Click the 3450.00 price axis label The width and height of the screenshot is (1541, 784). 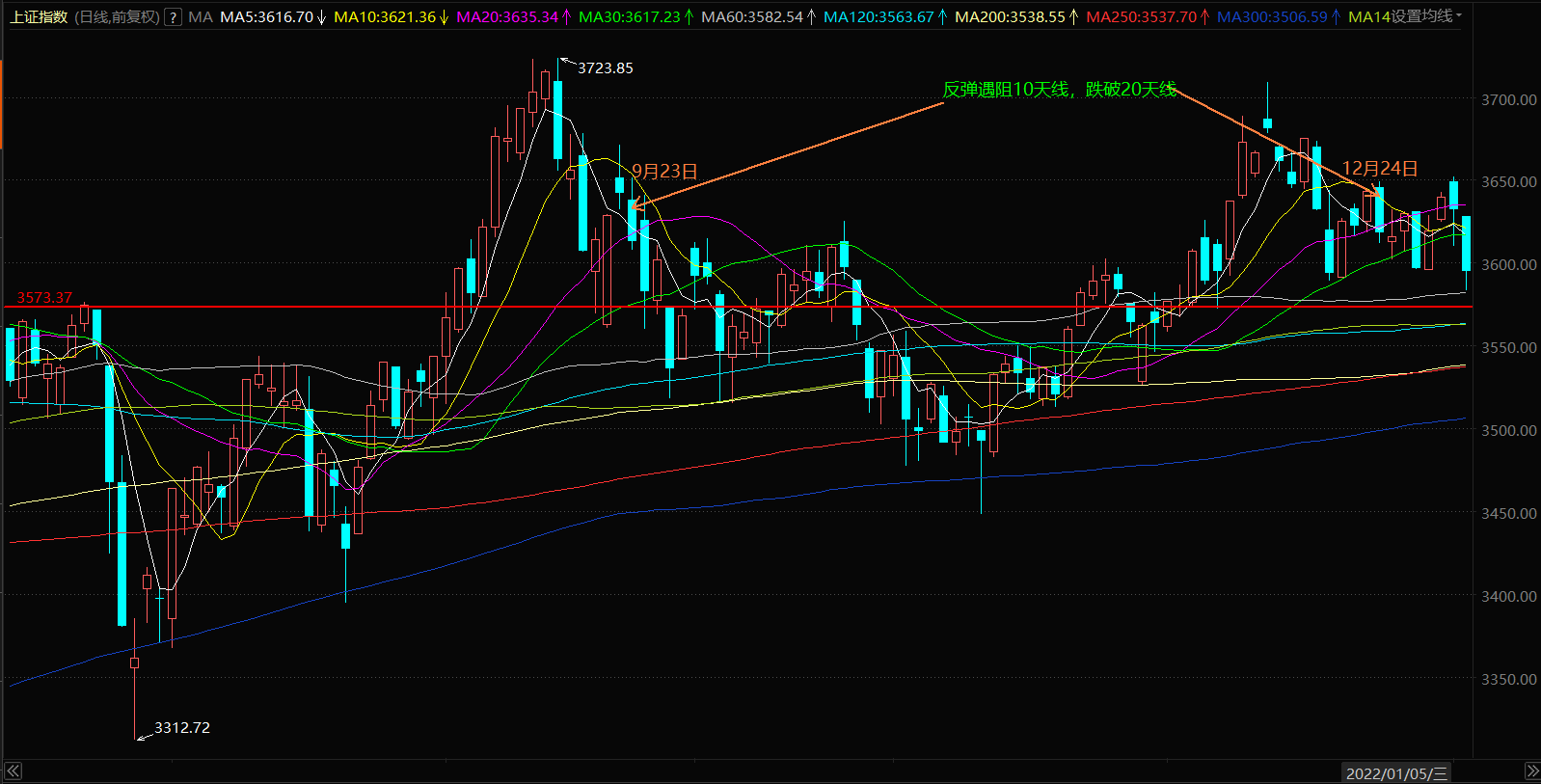pyautogui.click(x=1509, y=513)
